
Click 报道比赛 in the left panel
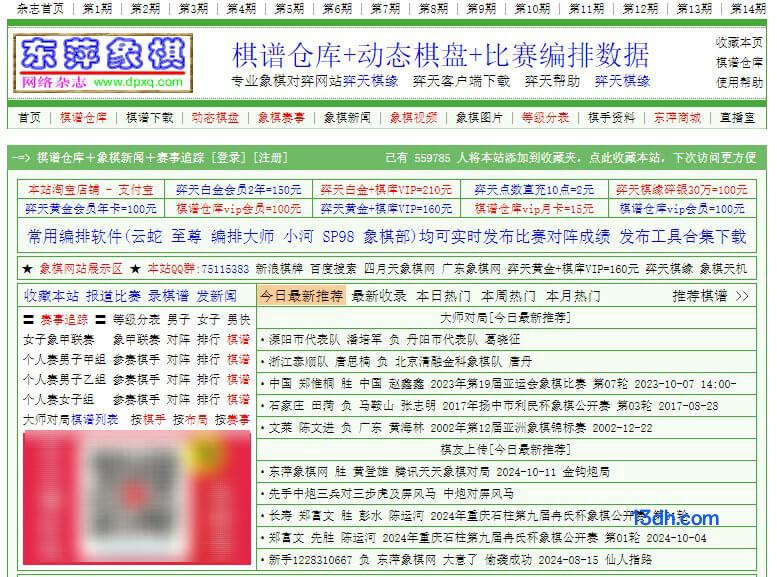(x=113, y=296)
